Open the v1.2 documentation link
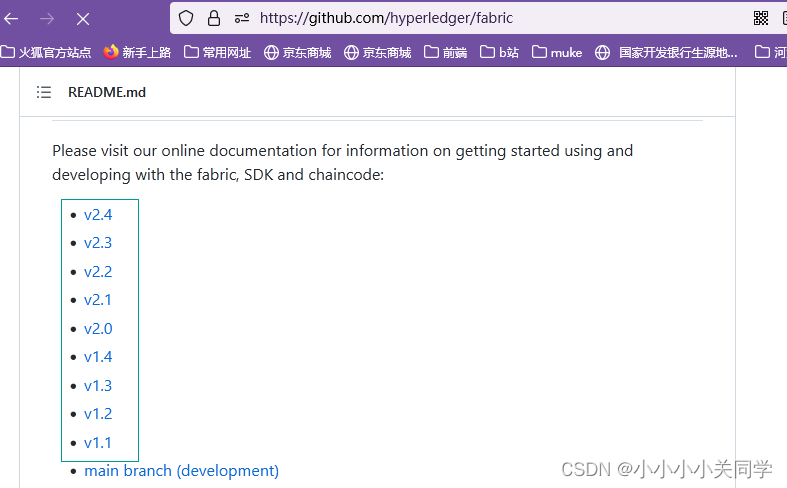This screenshot has width=787, height=488. coord(98,414)
